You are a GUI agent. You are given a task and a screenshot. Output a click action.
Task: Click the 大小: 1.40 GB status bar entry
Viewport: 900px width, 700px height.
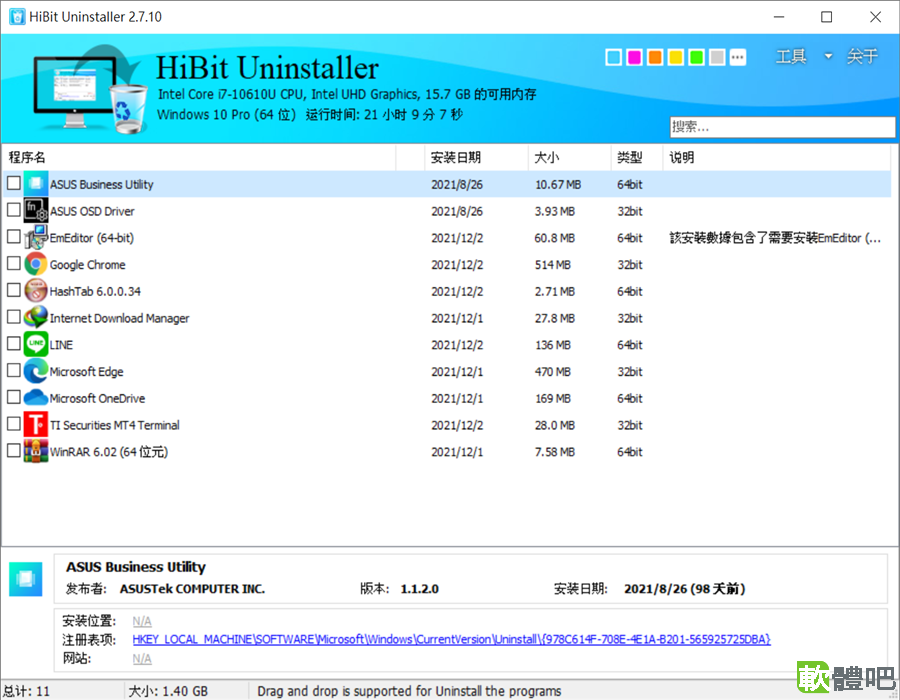point(168,691)
